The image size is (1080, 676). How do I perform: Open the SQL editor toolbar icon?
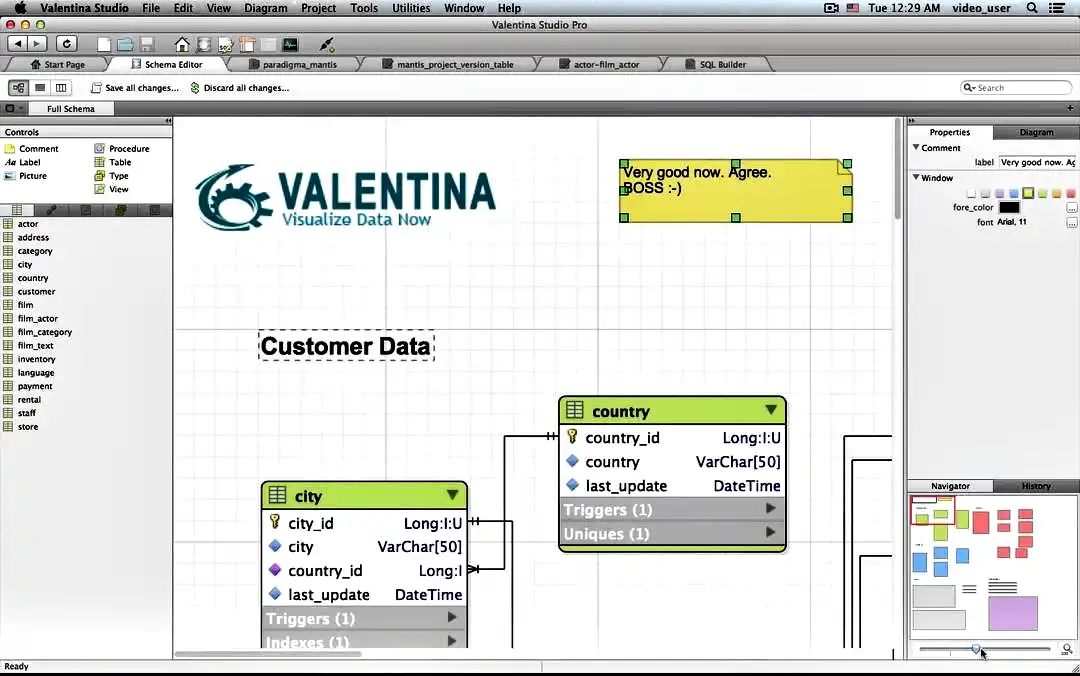tap(225, 44)
